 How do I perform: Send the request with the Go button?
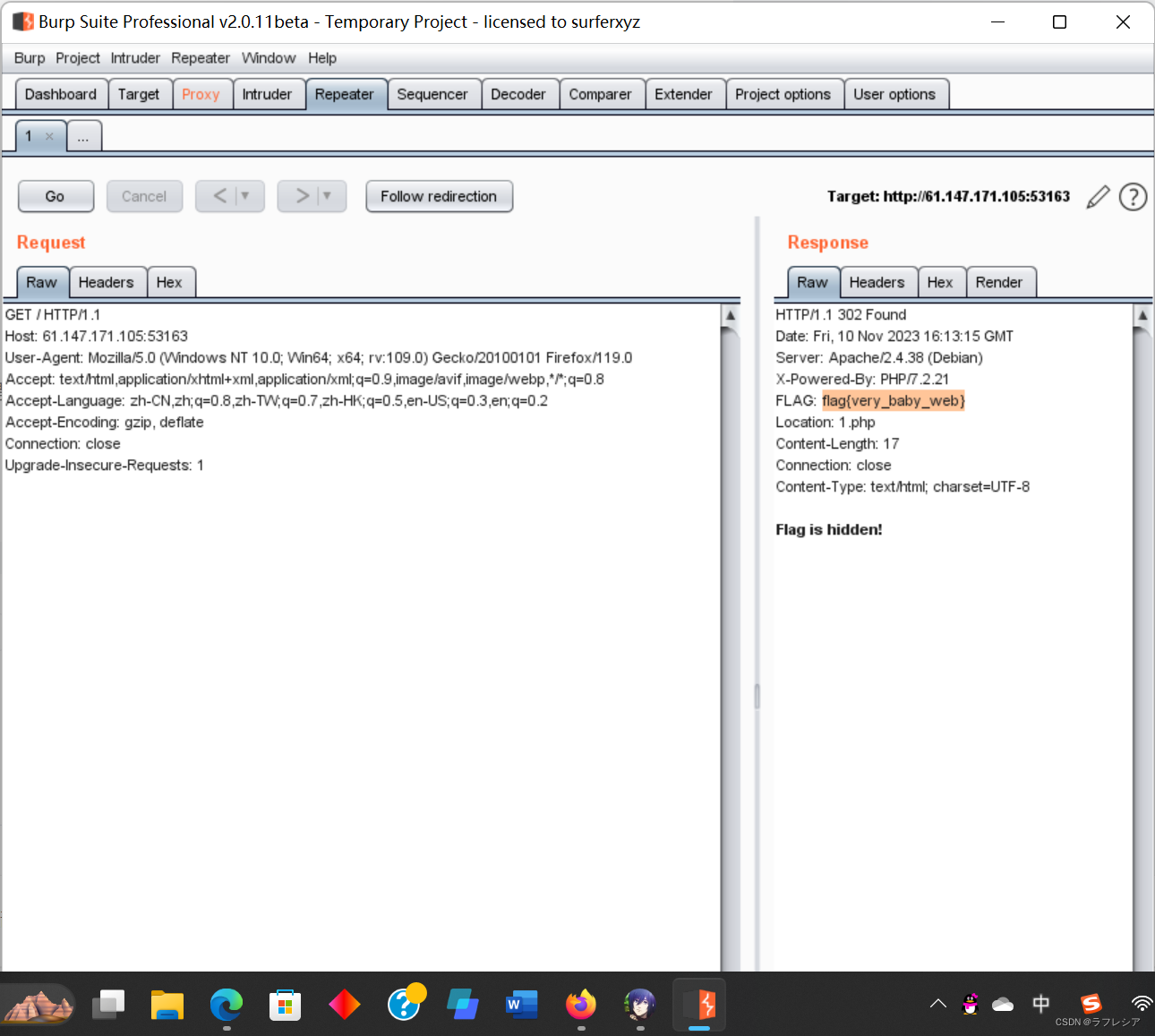pyautogui.click(x=56, y=196)
